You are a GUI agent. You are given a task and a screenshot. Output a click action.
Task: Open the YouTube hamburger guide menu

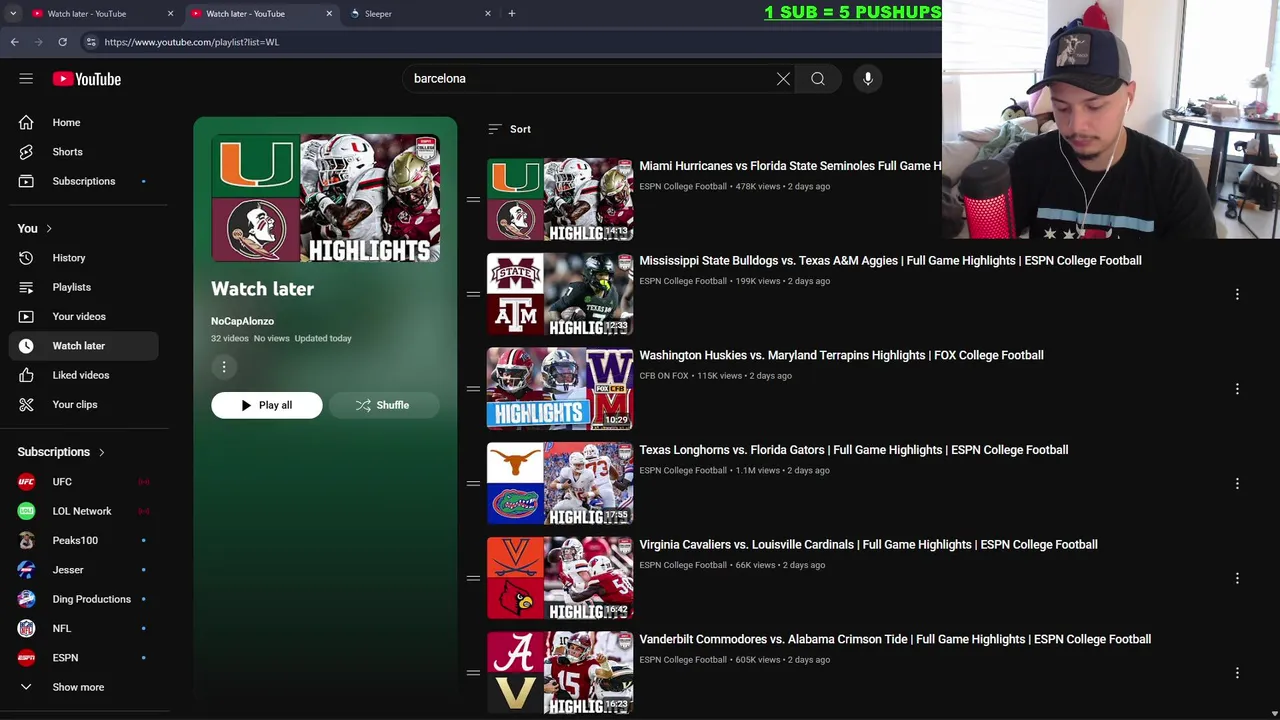point(26,79)
